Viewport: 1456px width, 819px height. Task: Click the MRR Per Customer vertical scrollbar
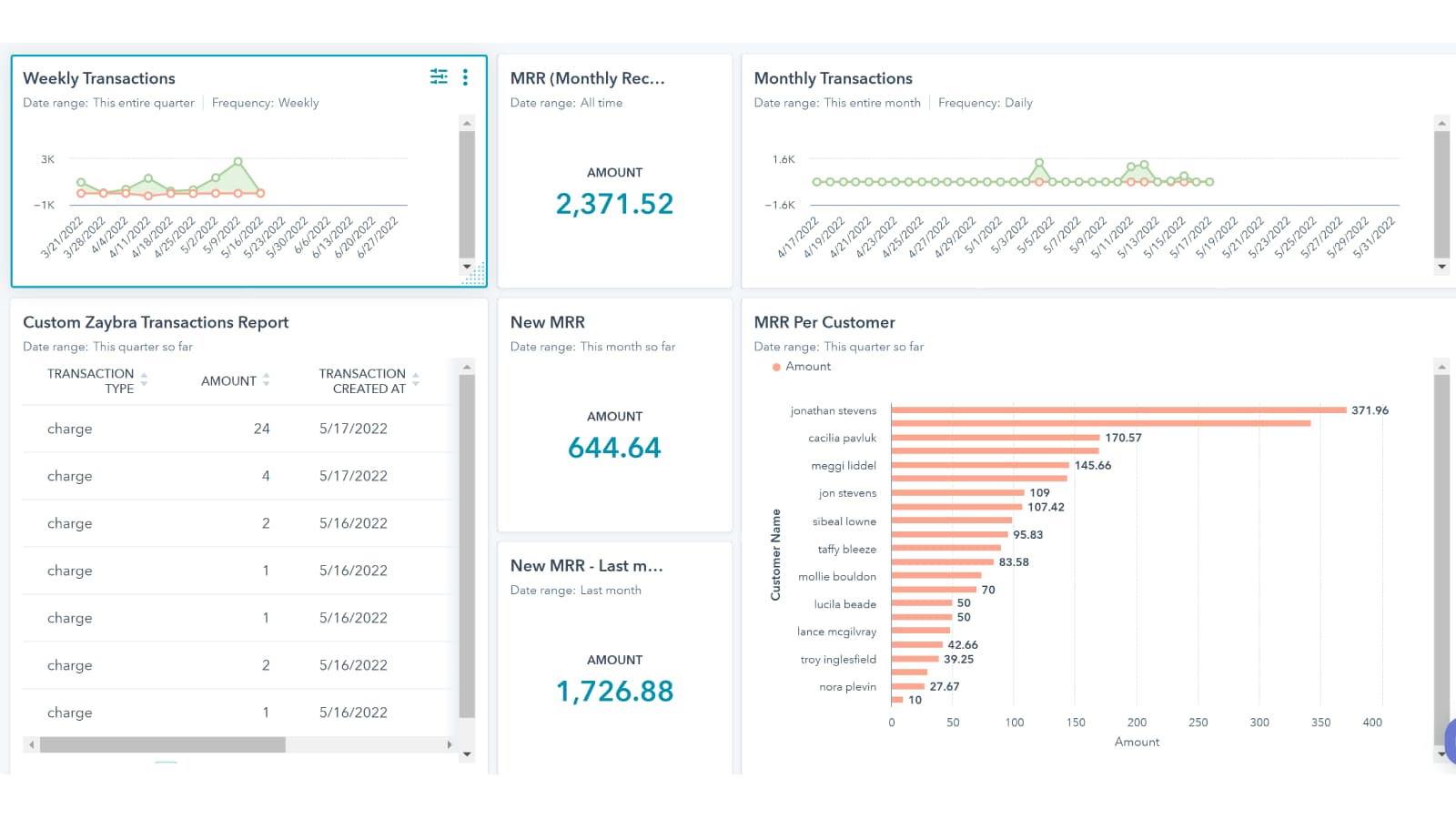tap(1441, 546)
